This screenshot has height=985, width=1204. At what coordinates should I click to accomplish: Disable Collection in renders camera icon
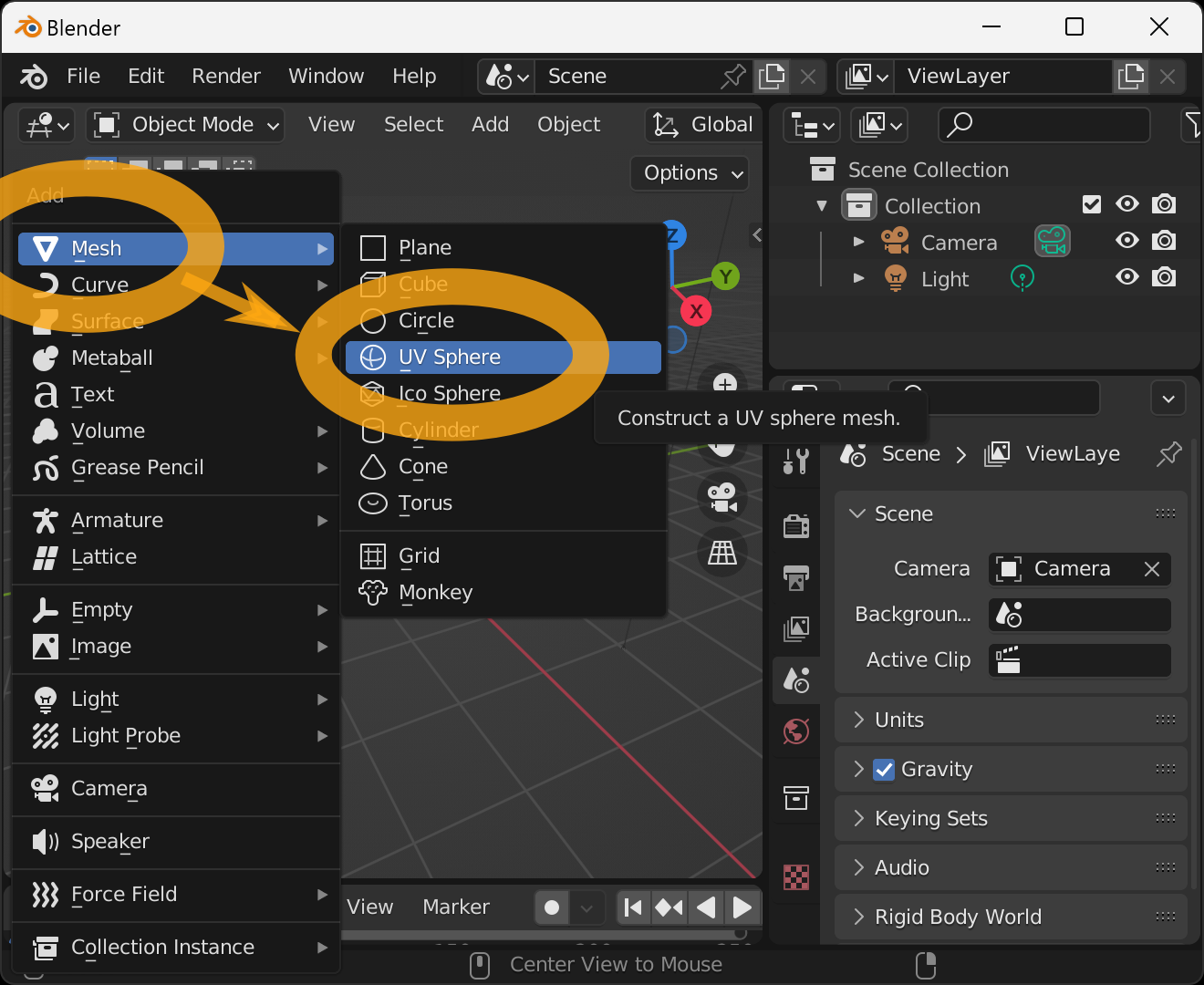click(x=1164, y=204)
